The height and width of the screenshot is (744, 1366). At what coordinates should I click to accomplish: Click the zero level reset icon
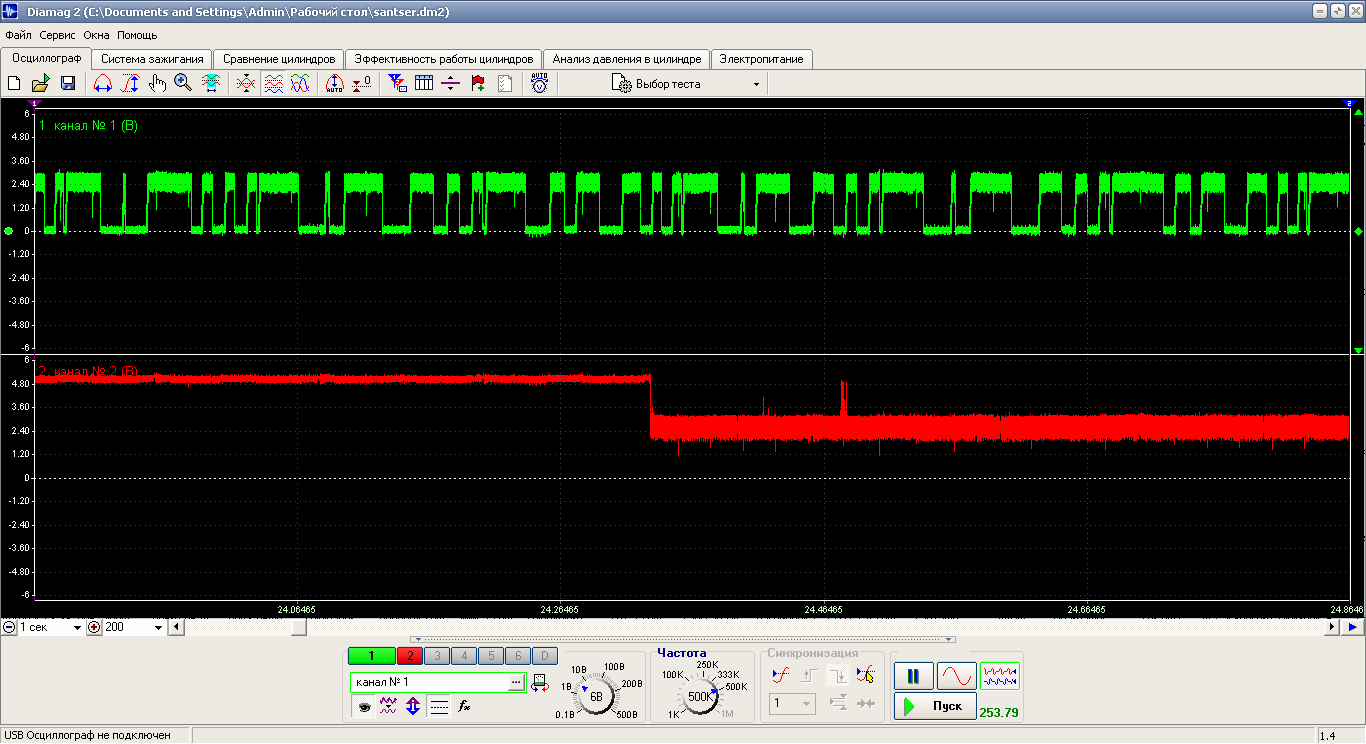coord(362,84)
